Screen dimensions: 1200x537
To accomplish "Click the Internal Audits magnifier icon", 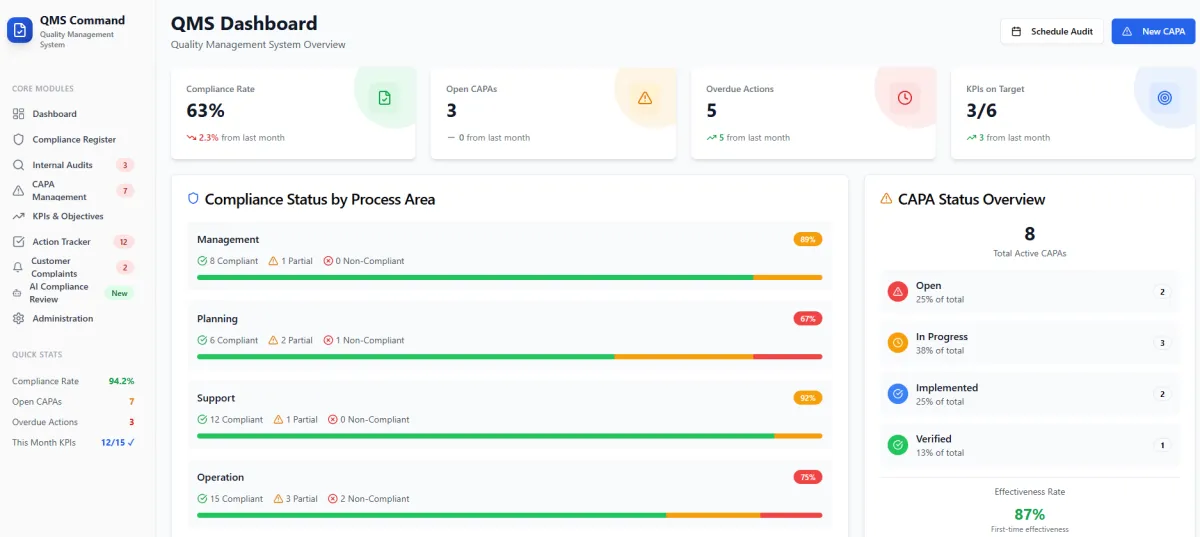I will [x=18, y=165].
